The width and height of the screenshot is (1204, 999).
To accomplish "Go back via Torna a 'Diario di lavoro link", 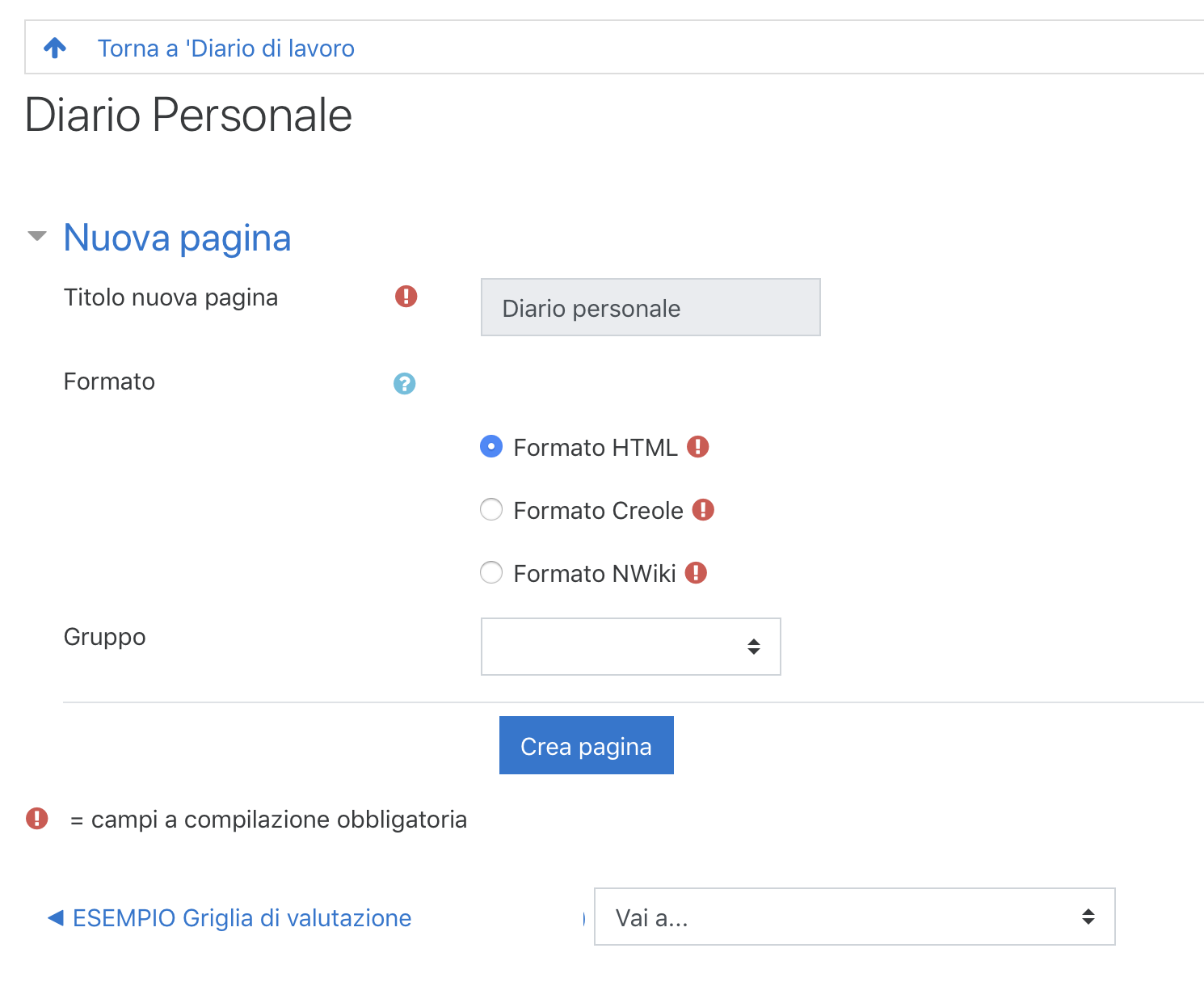I will (x=225, y=48).
